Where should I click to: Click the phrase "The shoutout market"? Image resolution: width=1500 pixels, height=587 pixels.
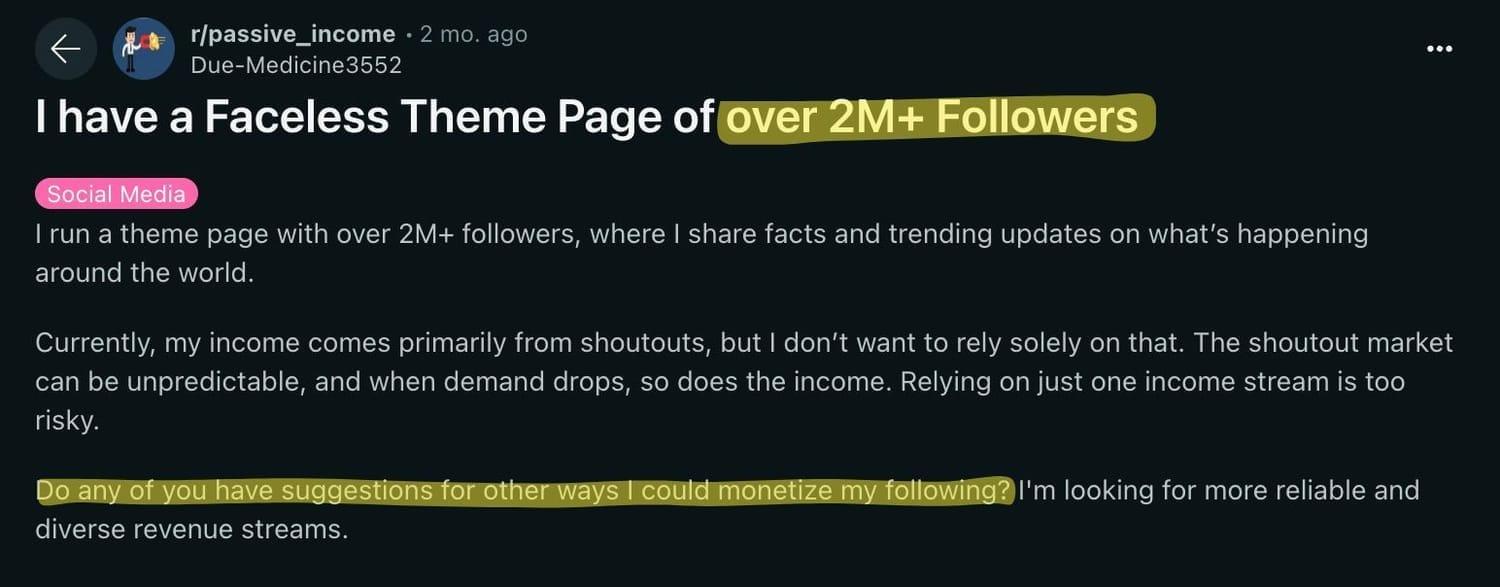1318,343
